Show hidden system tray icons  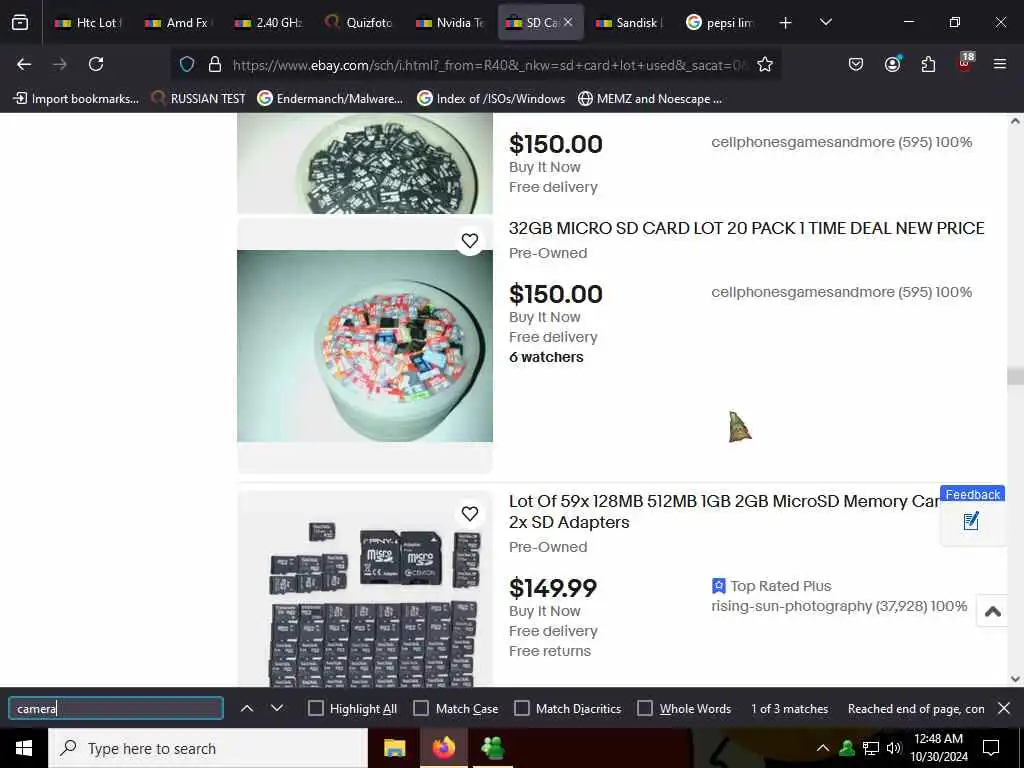click(x=823, y=748)
